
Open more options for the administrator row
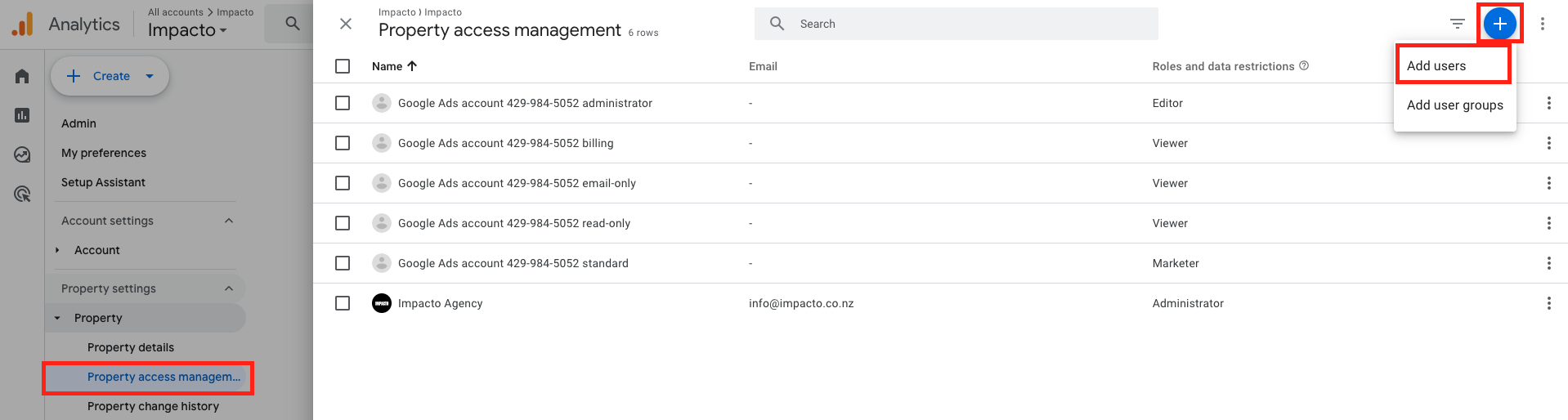[x=1548, y=103]
